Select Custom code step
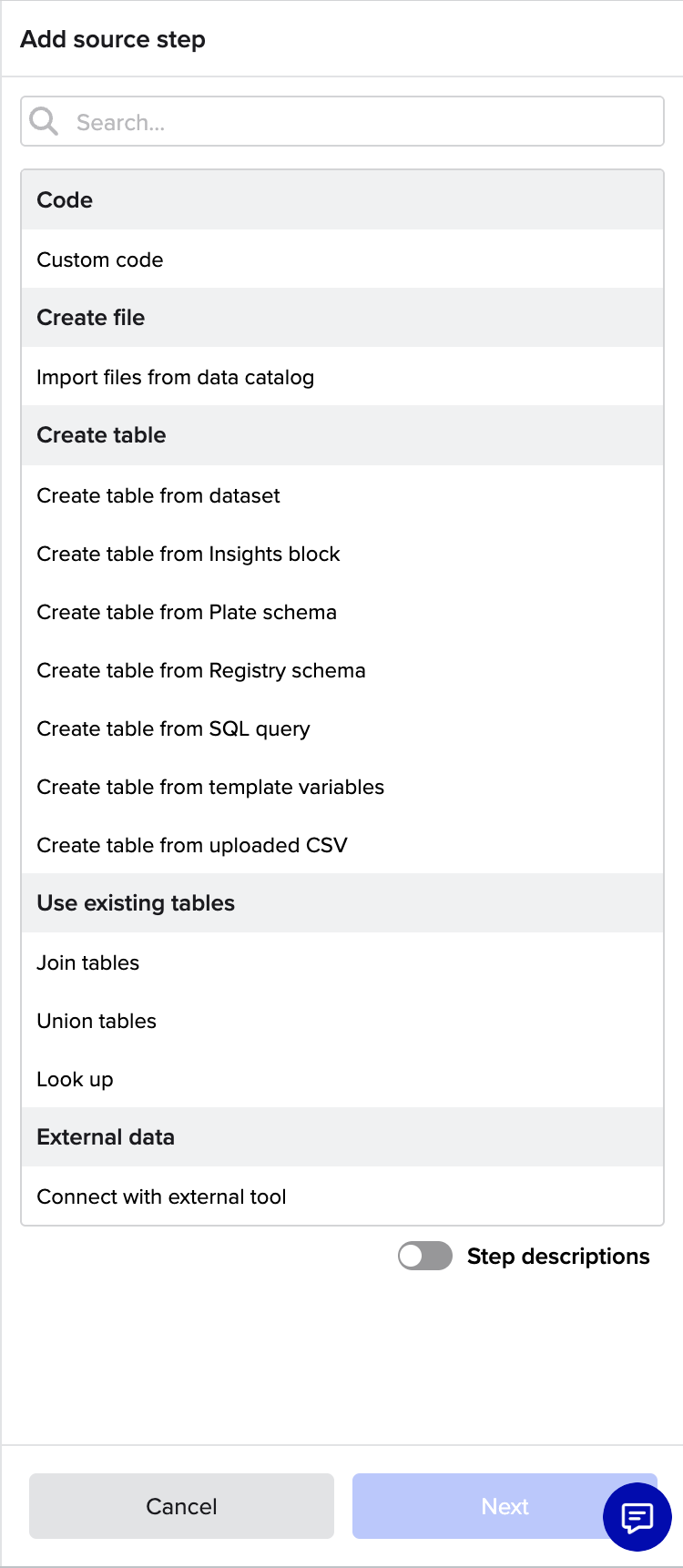The width and height of the screenshot is (683, 1568). [x=342, y=260]
